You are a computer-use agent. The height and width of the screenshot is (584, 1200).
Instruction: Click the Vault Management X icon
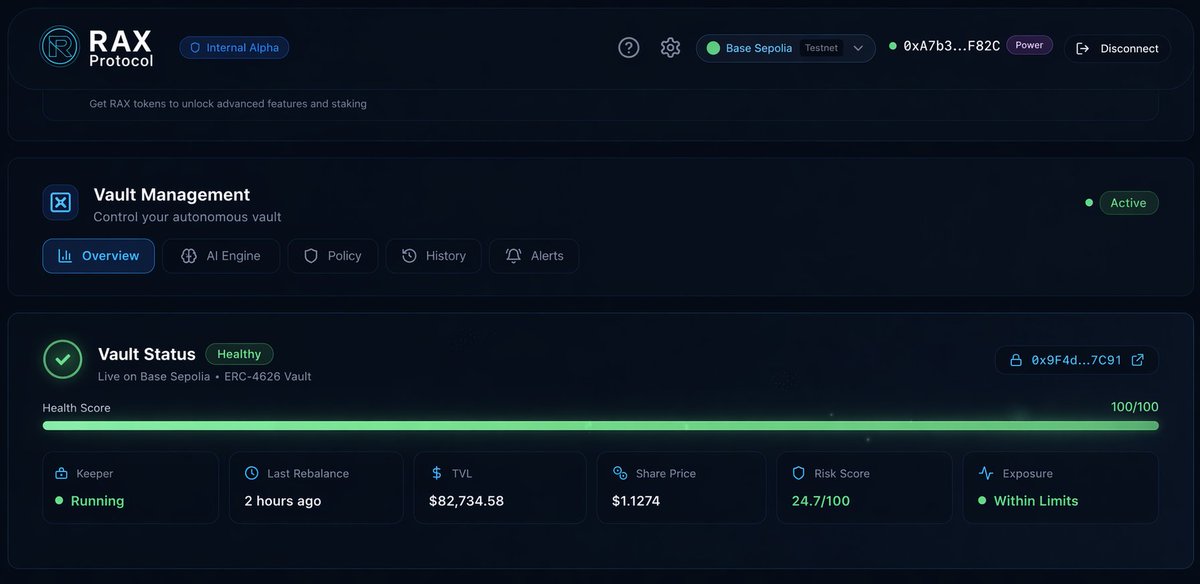tap(60, 202)
